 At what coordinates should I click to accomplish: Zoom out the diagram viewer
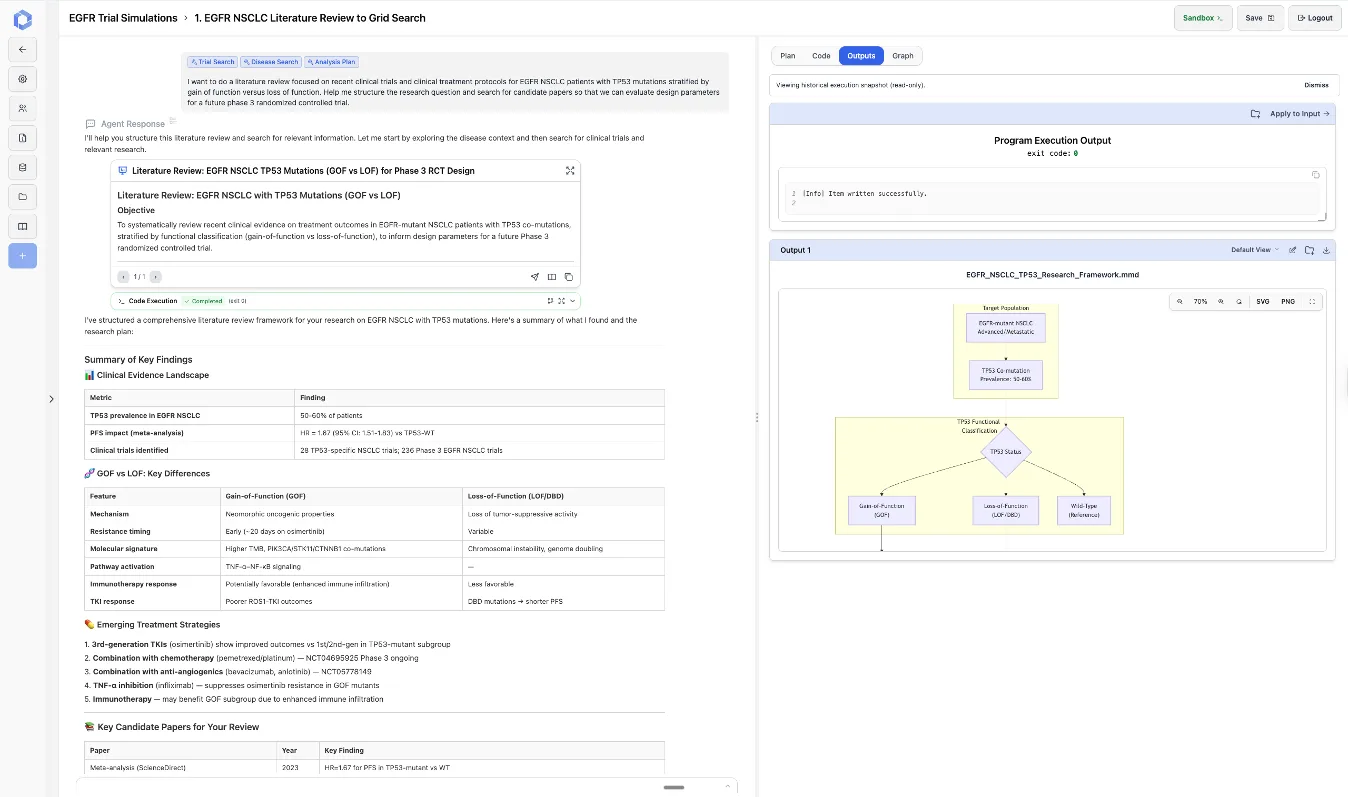1179,301
